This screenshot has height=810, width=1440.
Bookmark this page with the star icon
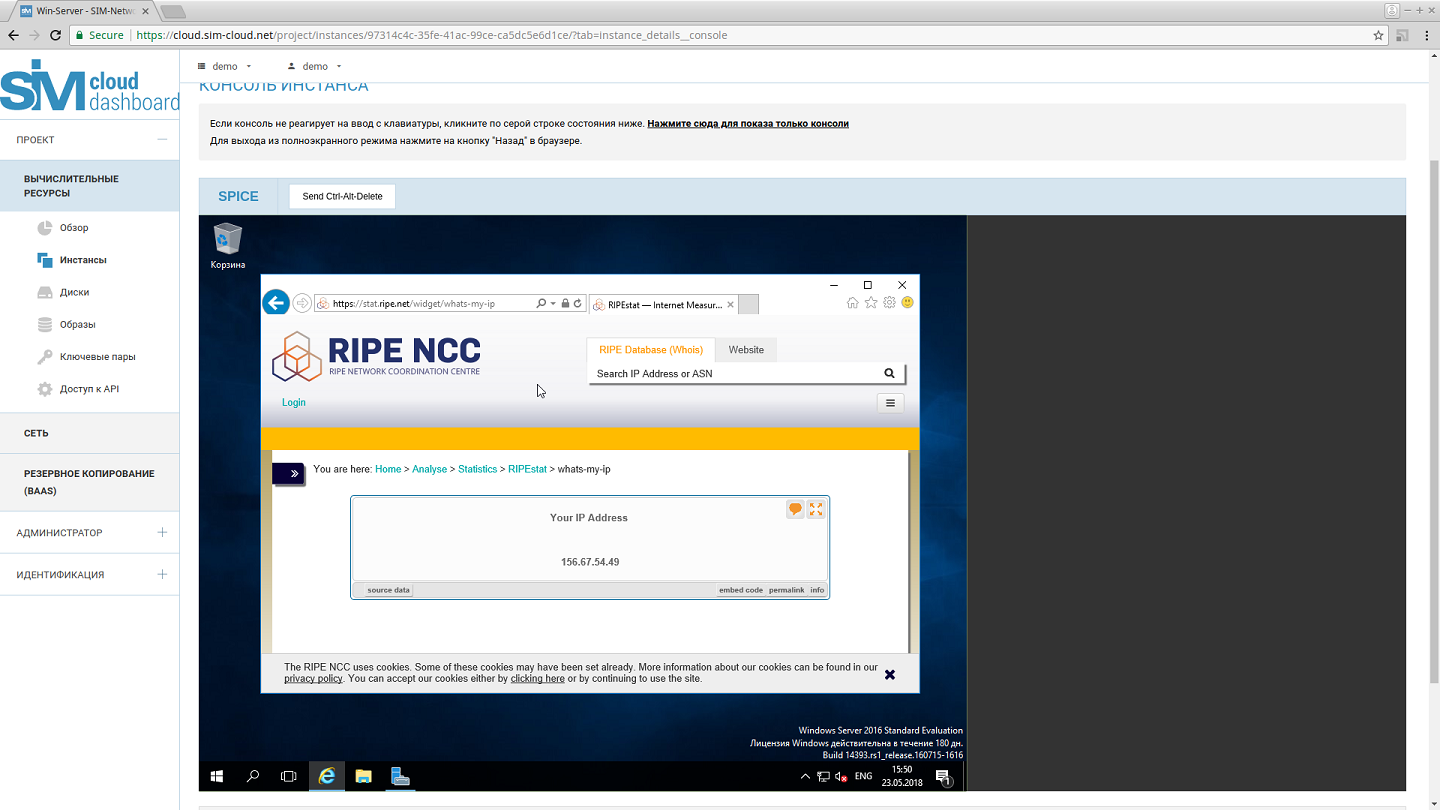[1379, 35]
